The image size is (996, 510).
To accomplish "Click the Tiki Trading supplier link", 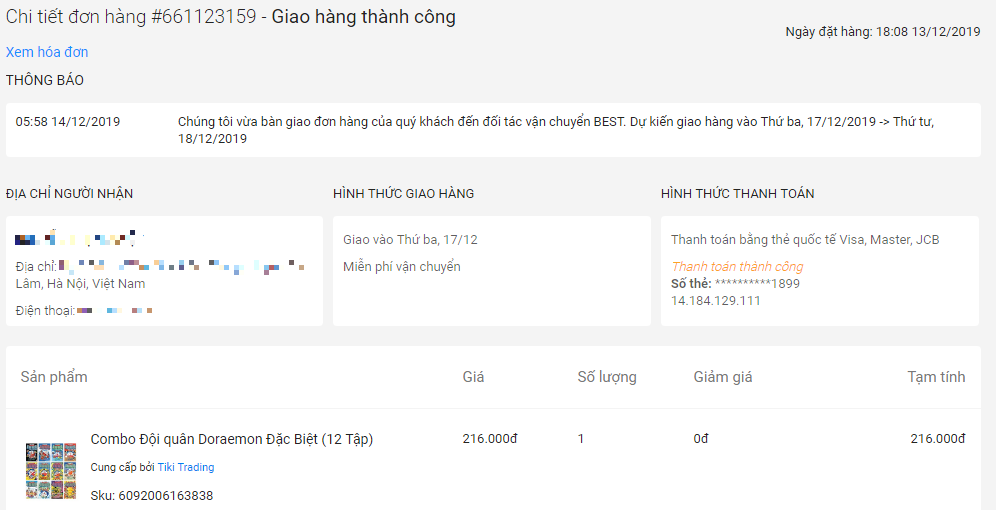I will [186, 467].
